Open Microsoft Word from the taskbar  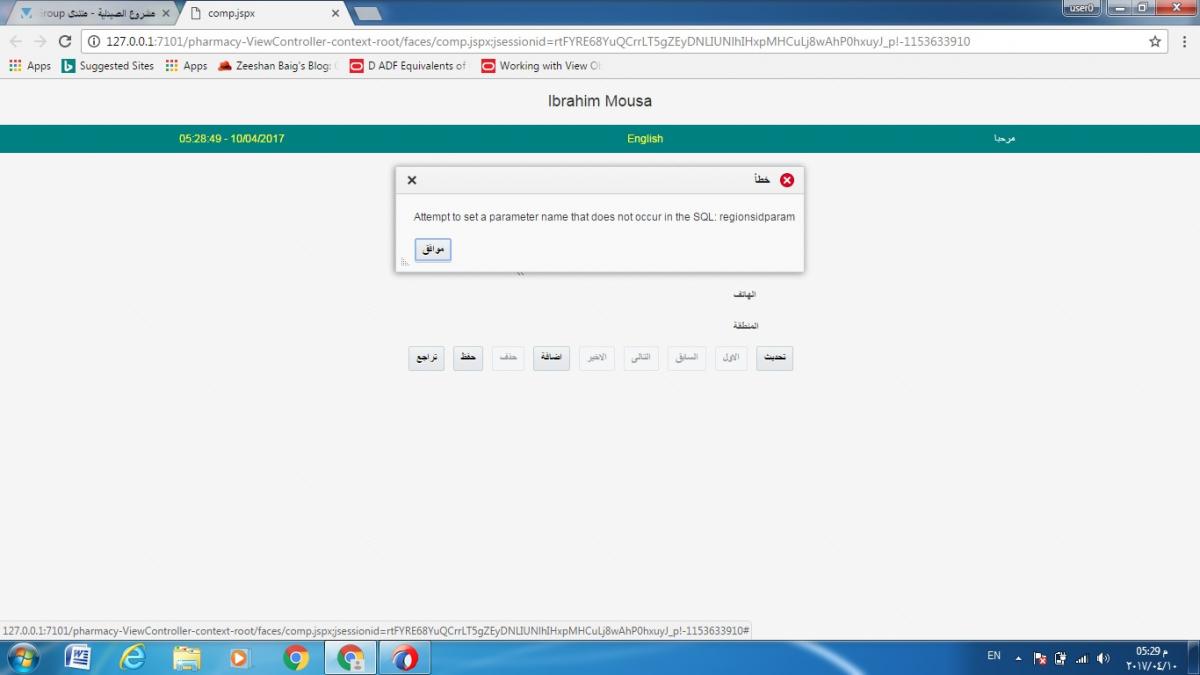78,657
